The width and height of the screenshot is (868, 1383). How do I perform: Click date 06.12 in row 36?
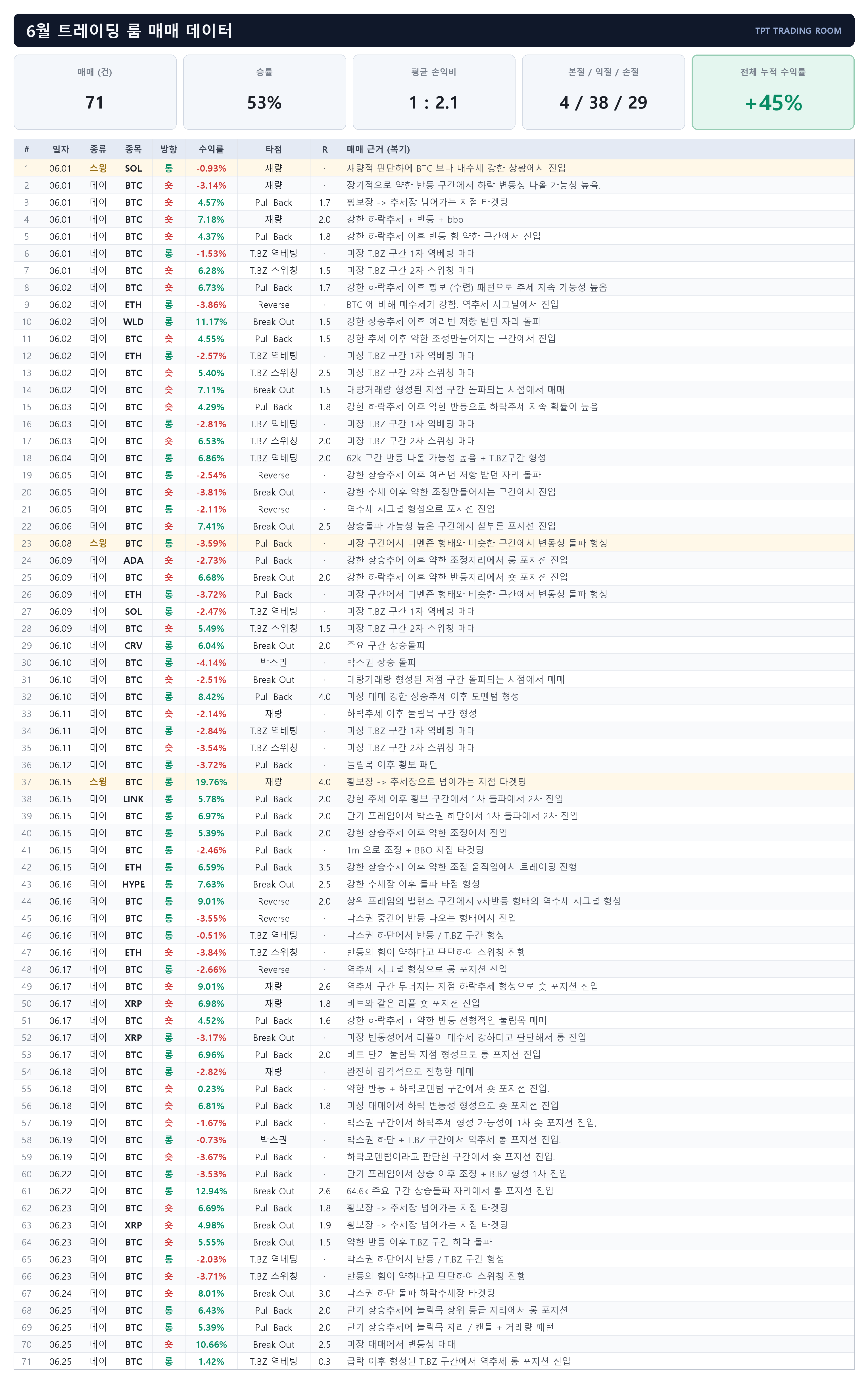coord(60,765)
